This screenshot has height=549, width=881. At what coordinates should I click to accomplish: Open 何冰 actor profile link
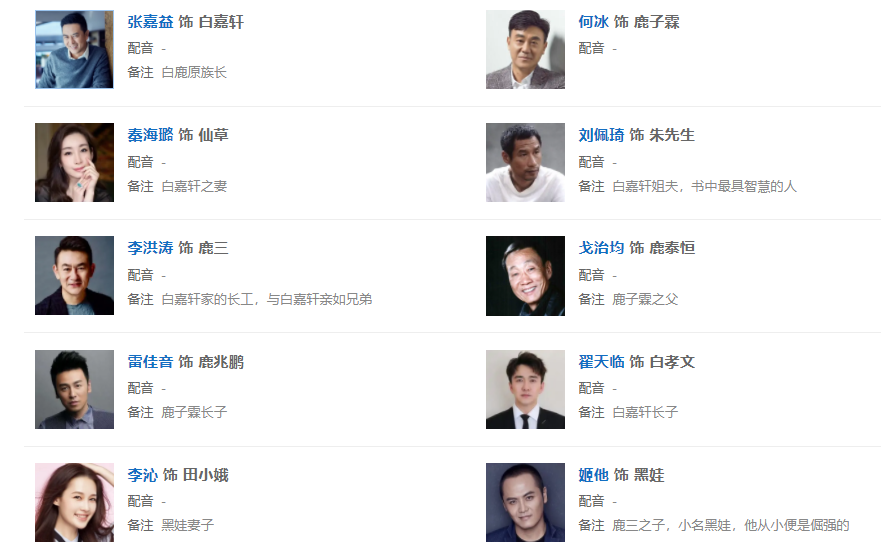[593, 22]
